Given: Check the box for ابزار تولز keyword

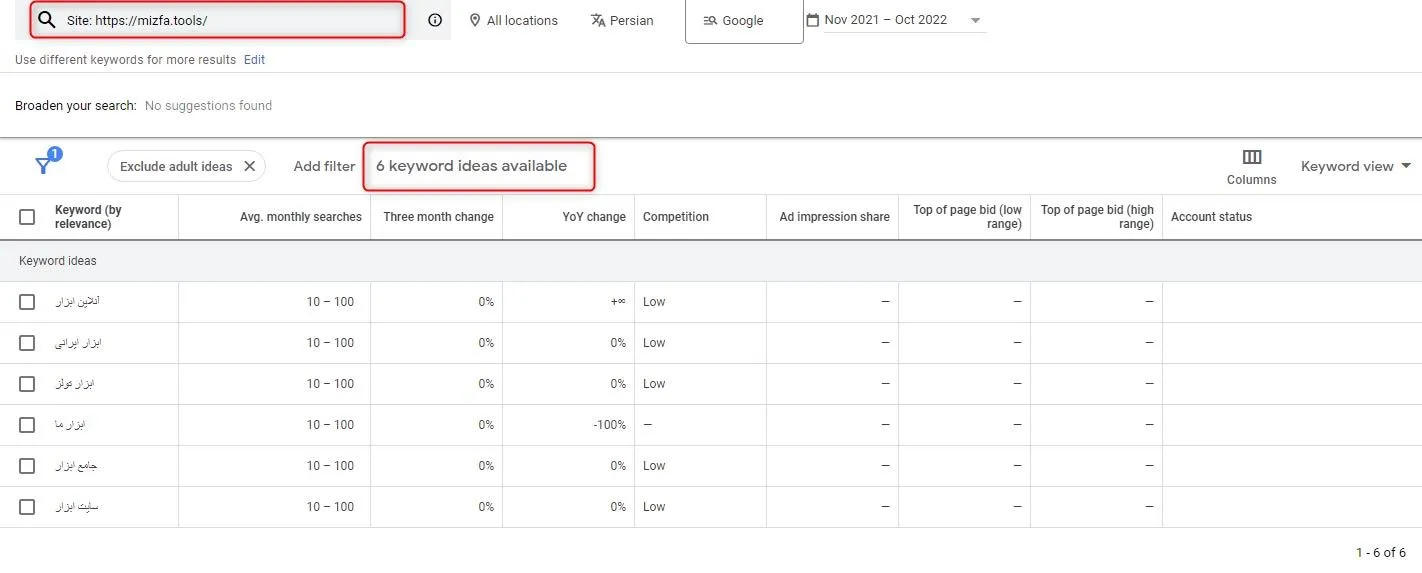Looking at the screenshot, I should [x=27, y=384].
